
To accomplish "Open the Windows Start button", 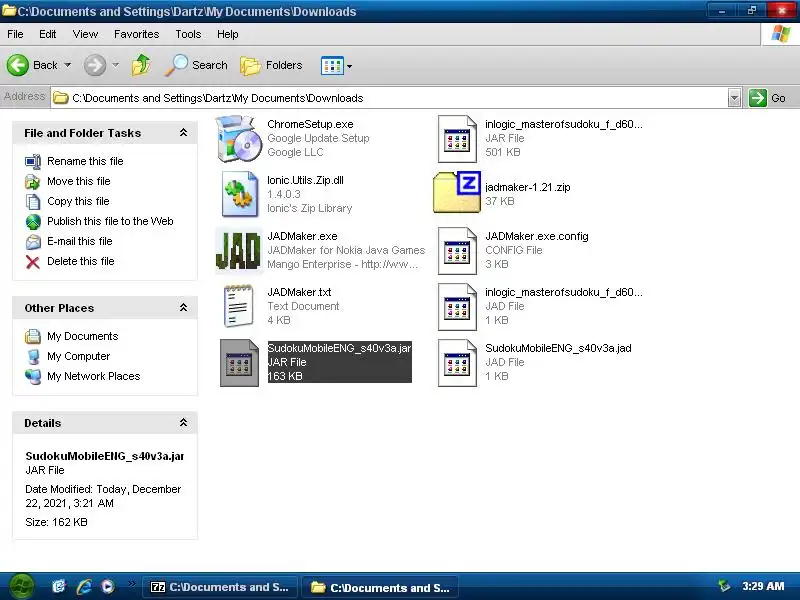I will tap(21, 587).
